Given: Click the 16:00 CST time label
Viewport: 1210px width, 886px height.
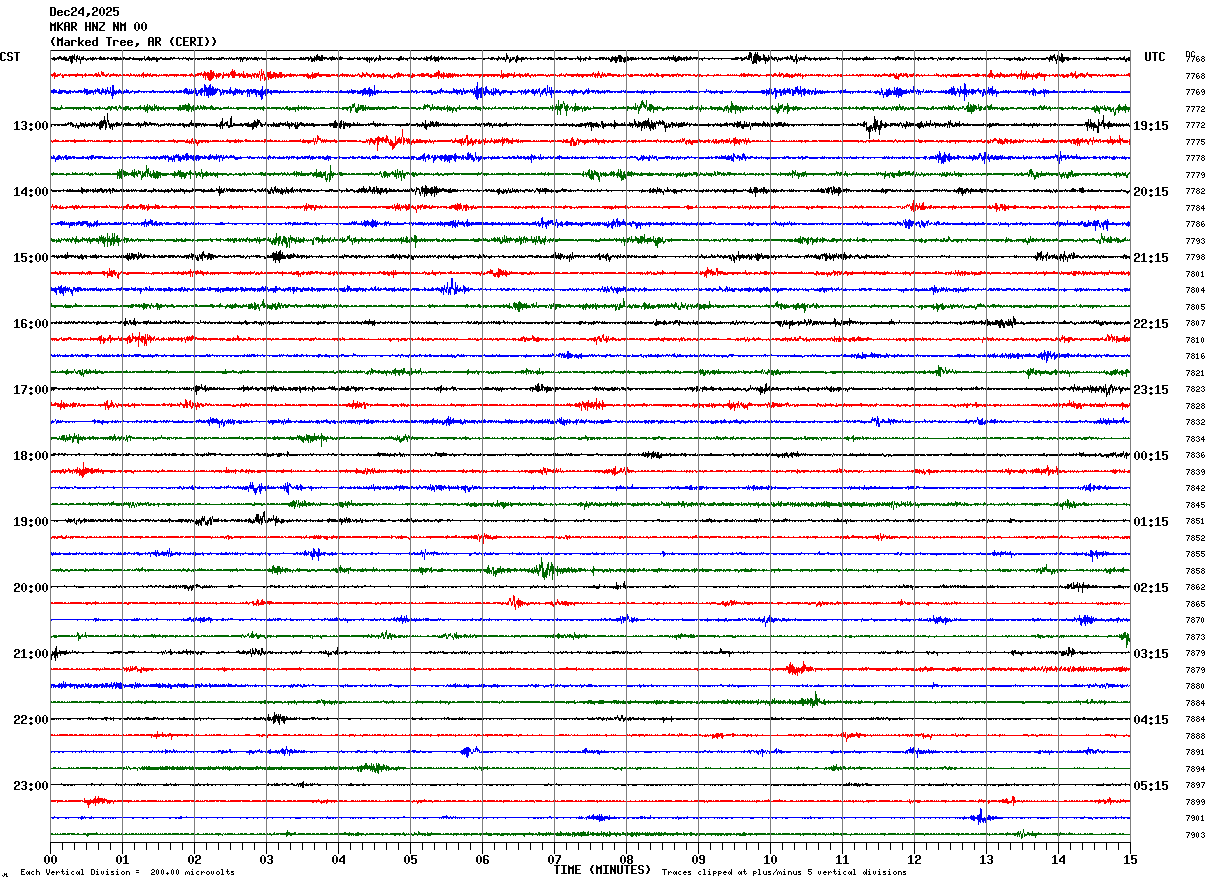Looking at the screenshot, I should [31, 324].
